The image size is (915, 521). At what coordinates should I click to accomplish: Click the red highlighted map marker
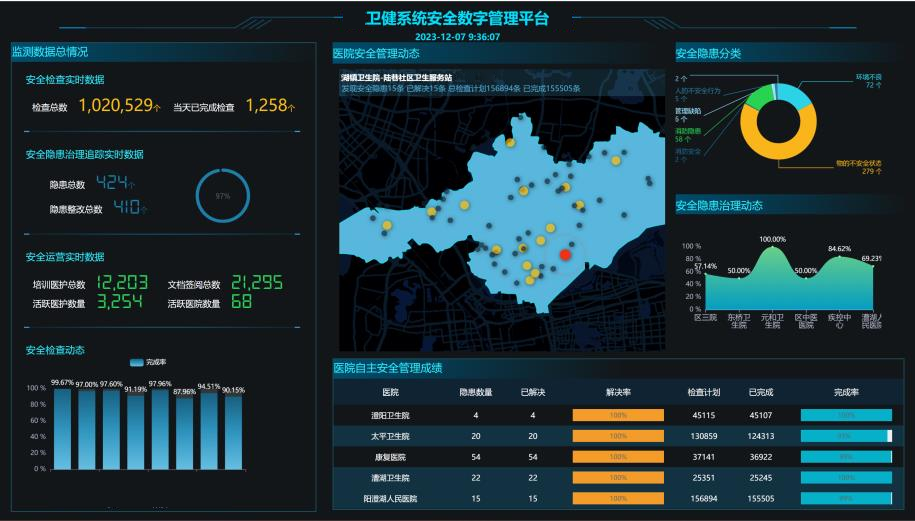tap(565, 255)
